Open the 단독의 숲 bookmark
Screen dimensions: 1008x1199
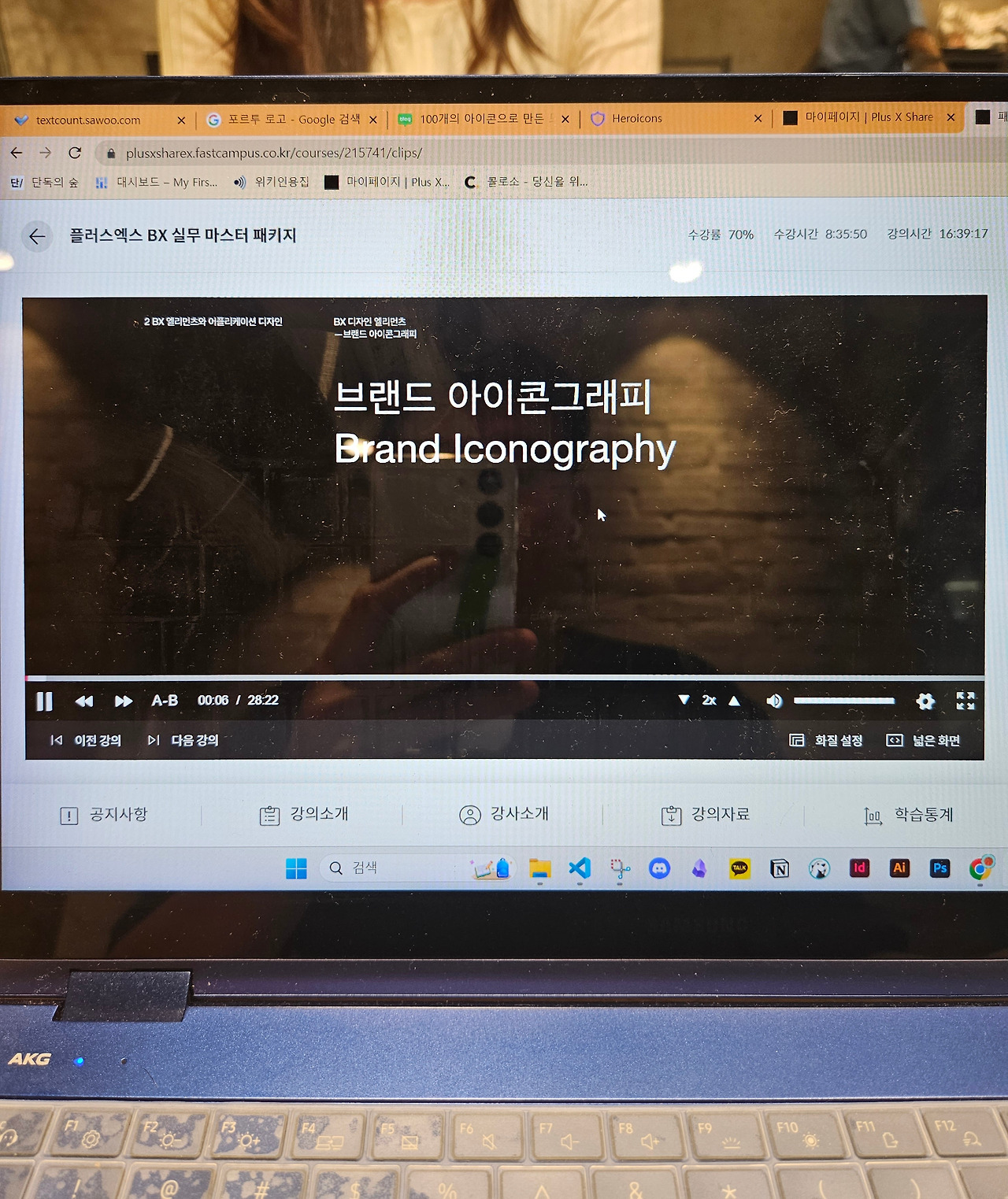coord(45,183)
